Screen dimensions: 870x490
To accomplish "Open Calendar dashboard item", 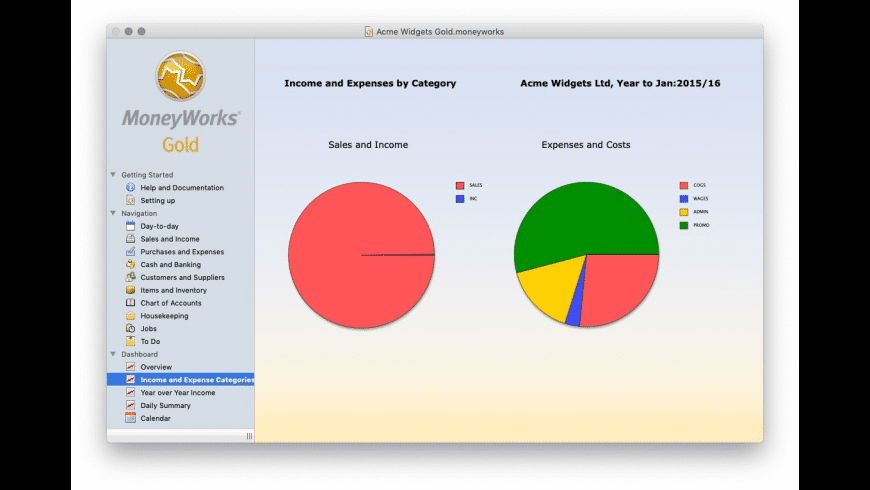I will pos(155,418).
